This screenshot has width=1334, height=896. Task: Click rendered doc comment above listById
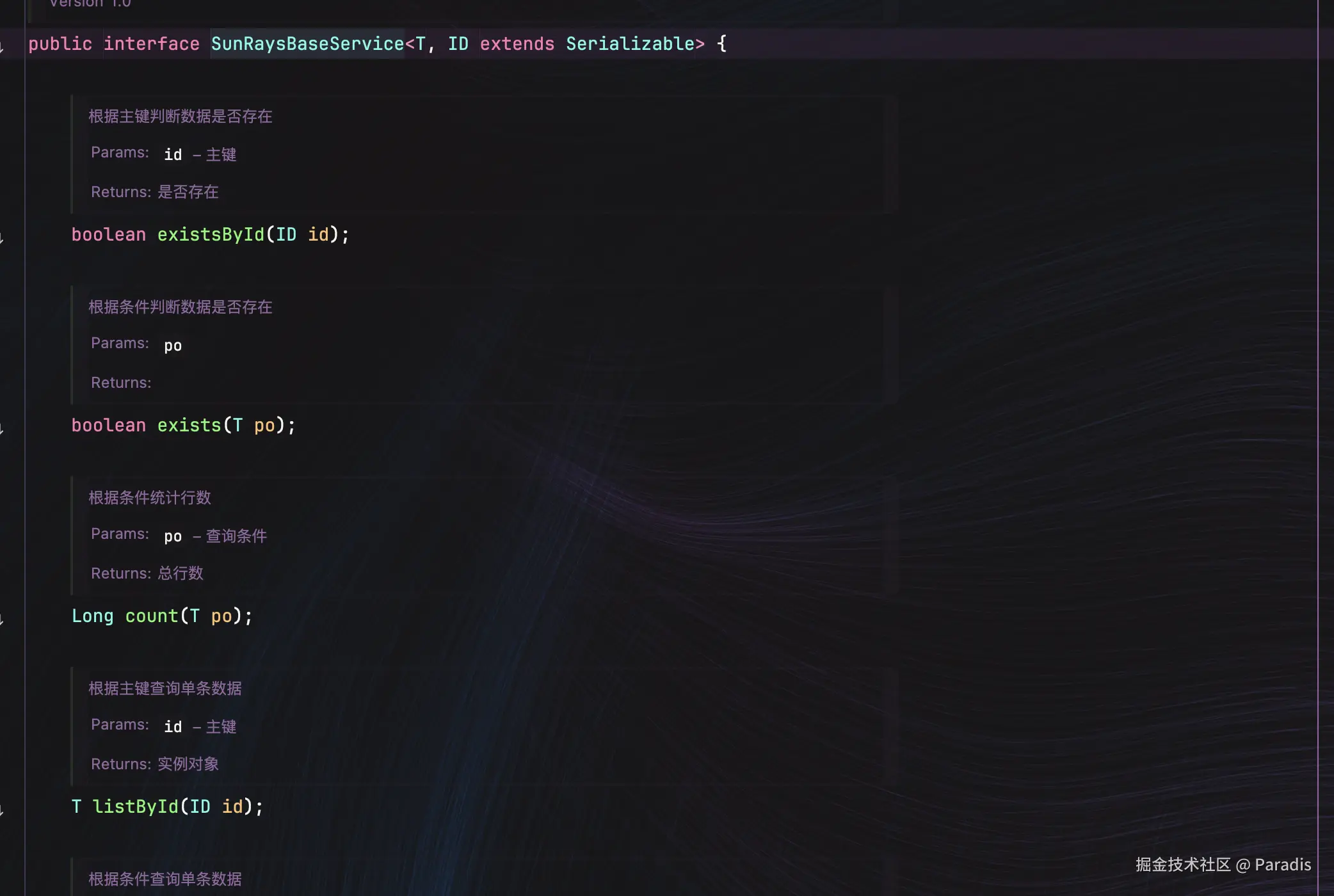tap(165, 689)
